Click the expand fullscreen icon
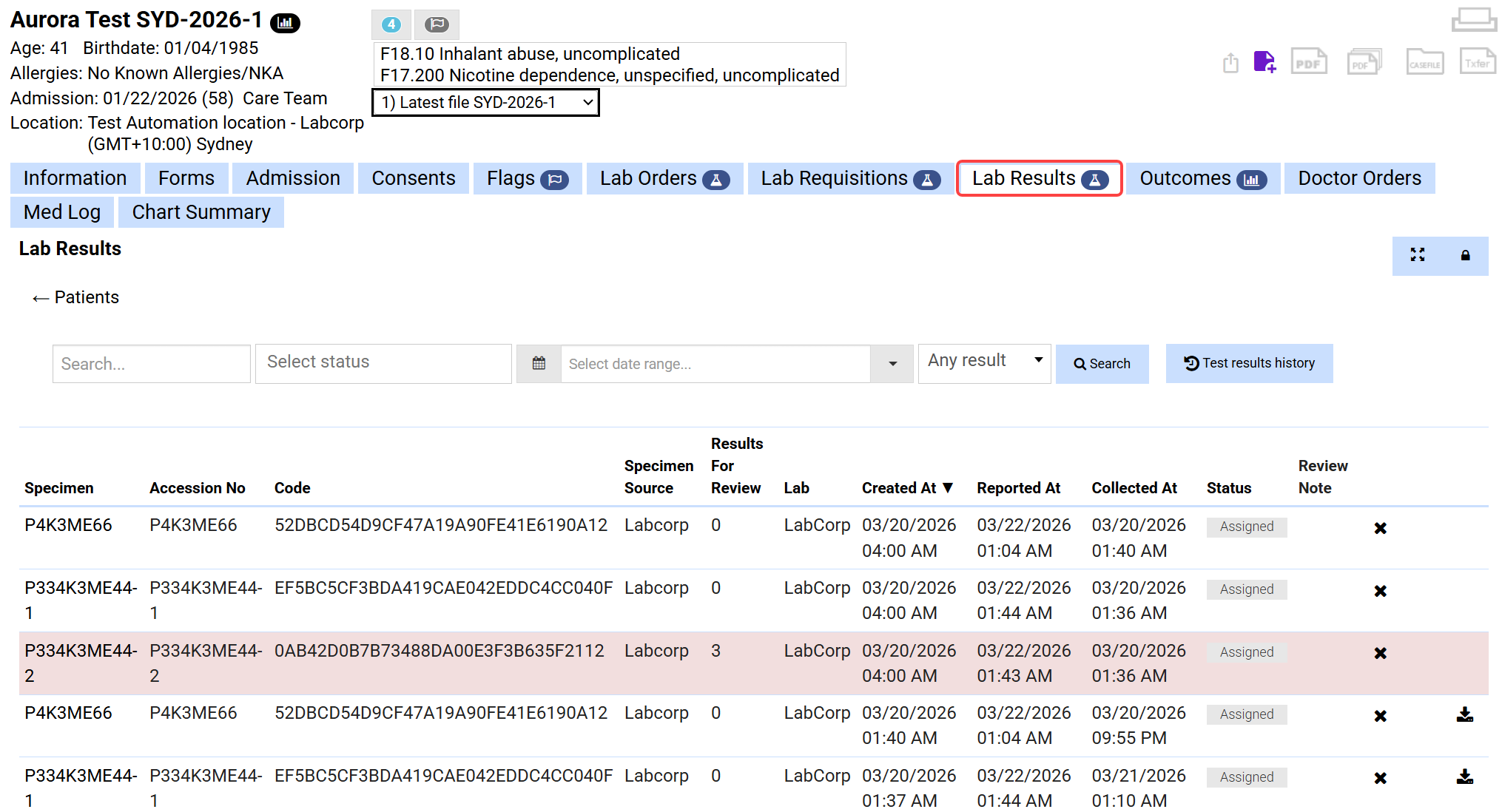This screenshot has height=812, width=1502. [1417, 255]
